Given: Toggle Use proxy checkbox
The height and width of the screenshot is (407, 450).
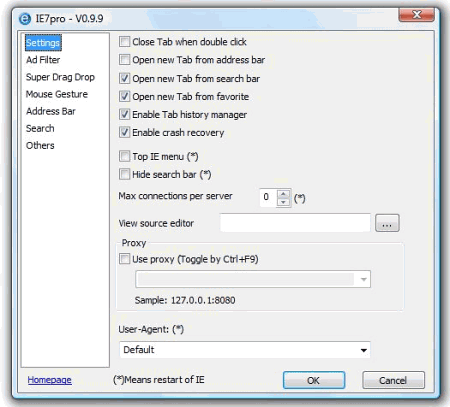Looking at the screenshot, I should (x=124, y=259).
